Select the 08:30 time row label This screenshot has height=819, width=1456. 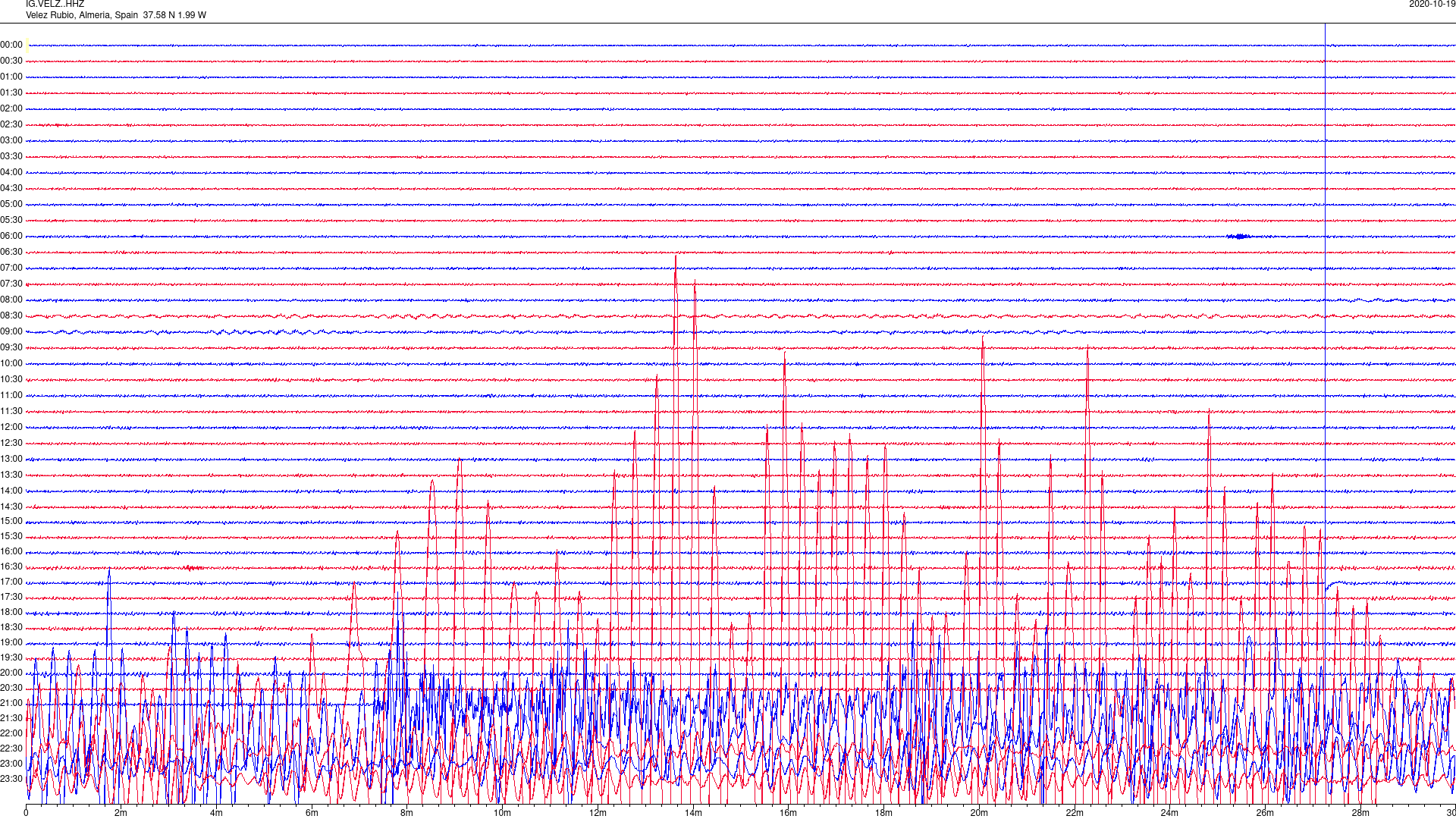(x=11, y=315)
